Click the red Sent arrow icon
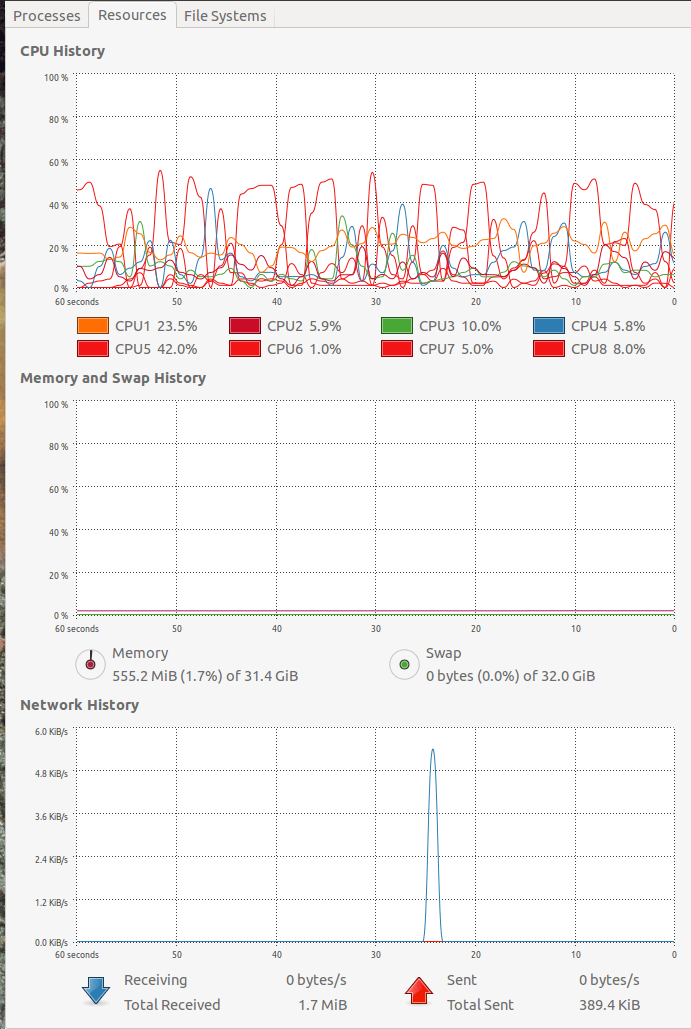Screen dimensions: 691x1029 tap(419, 991)
